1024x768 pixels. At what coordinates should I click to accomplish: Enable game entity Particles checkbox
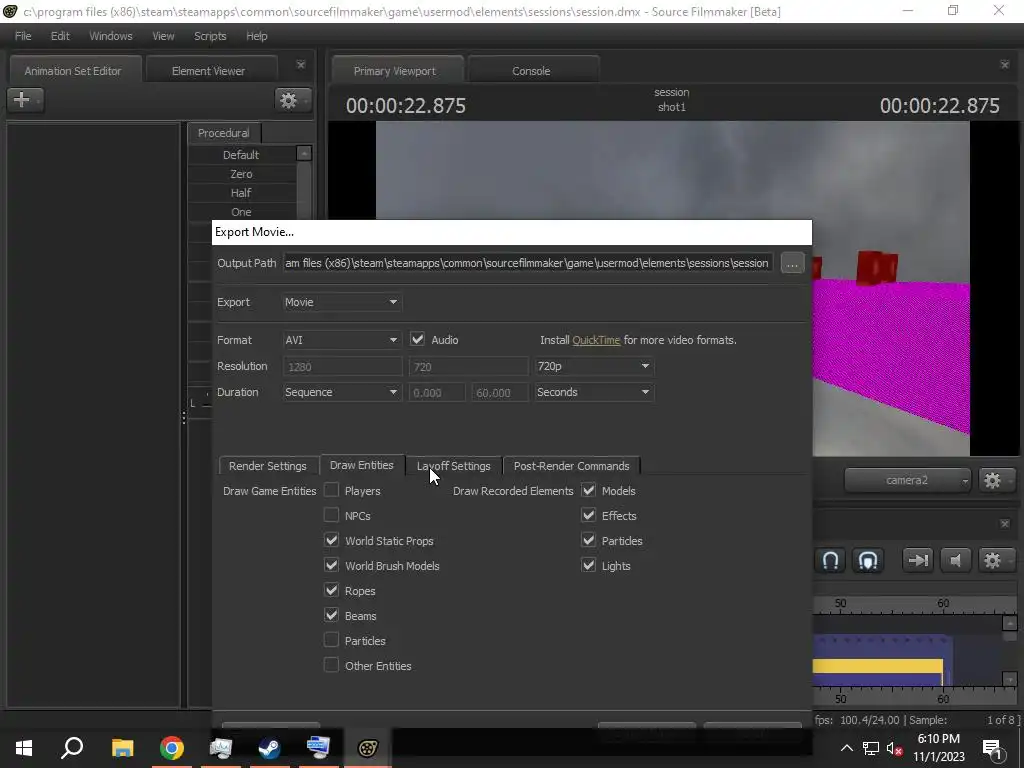(x=332, y=640)
